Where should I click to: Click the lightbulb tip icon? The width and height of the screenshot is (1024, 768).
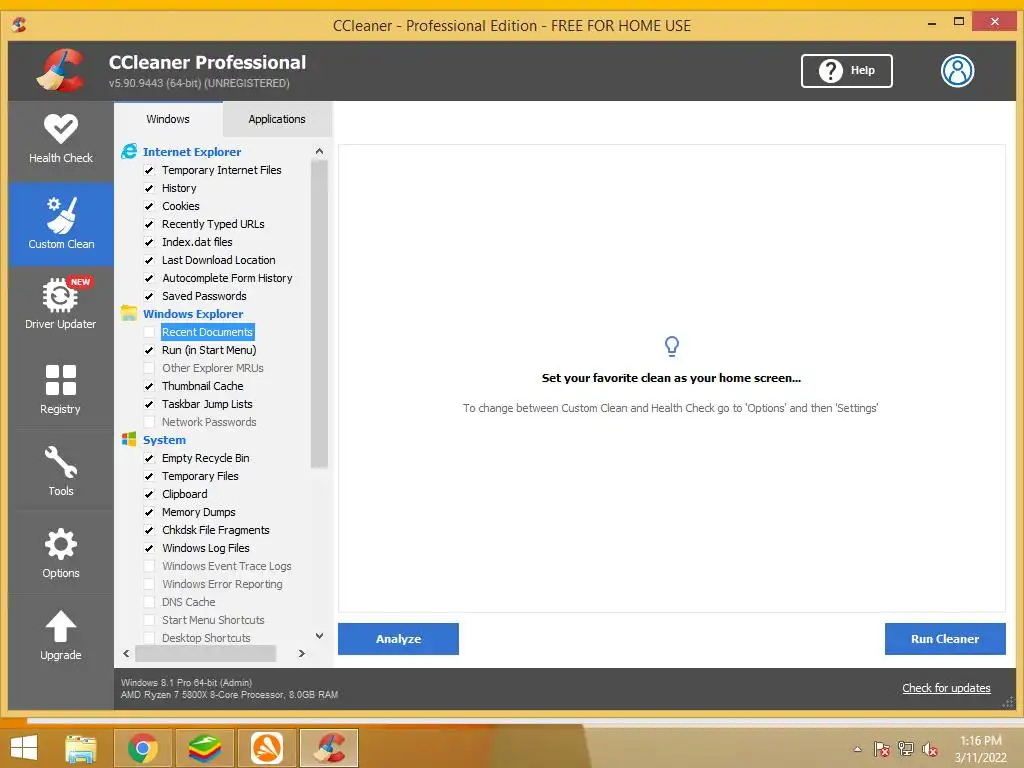[x=671, y=346]
